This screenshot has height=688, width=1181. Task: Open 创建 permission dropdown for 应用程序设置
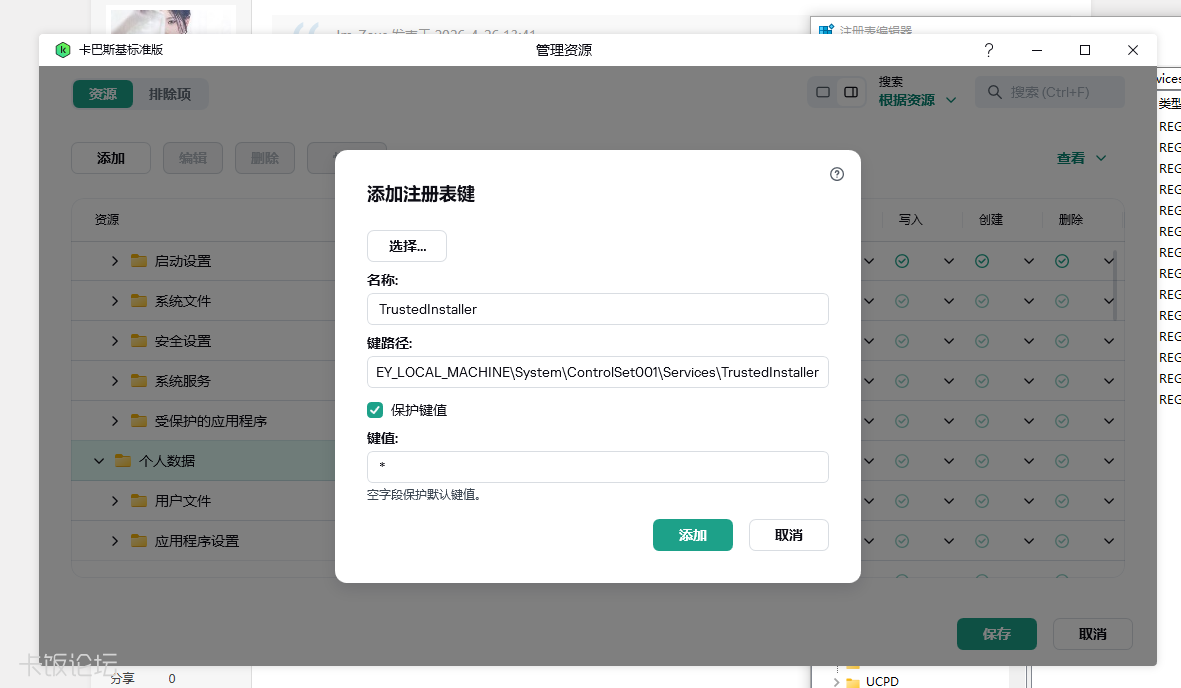[1029, 540]
